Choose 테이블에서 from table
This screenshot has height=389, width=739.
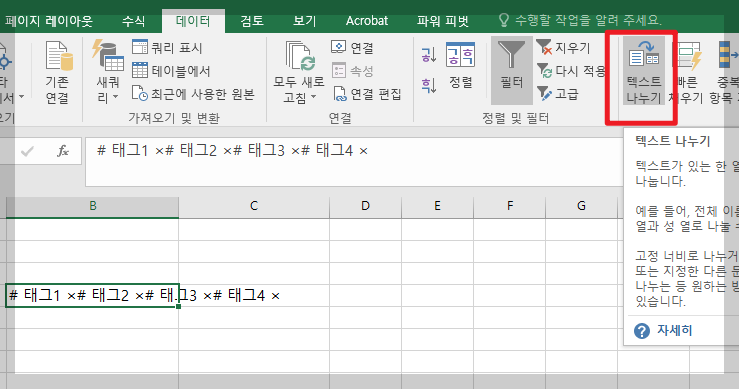[x=171, y=71]
